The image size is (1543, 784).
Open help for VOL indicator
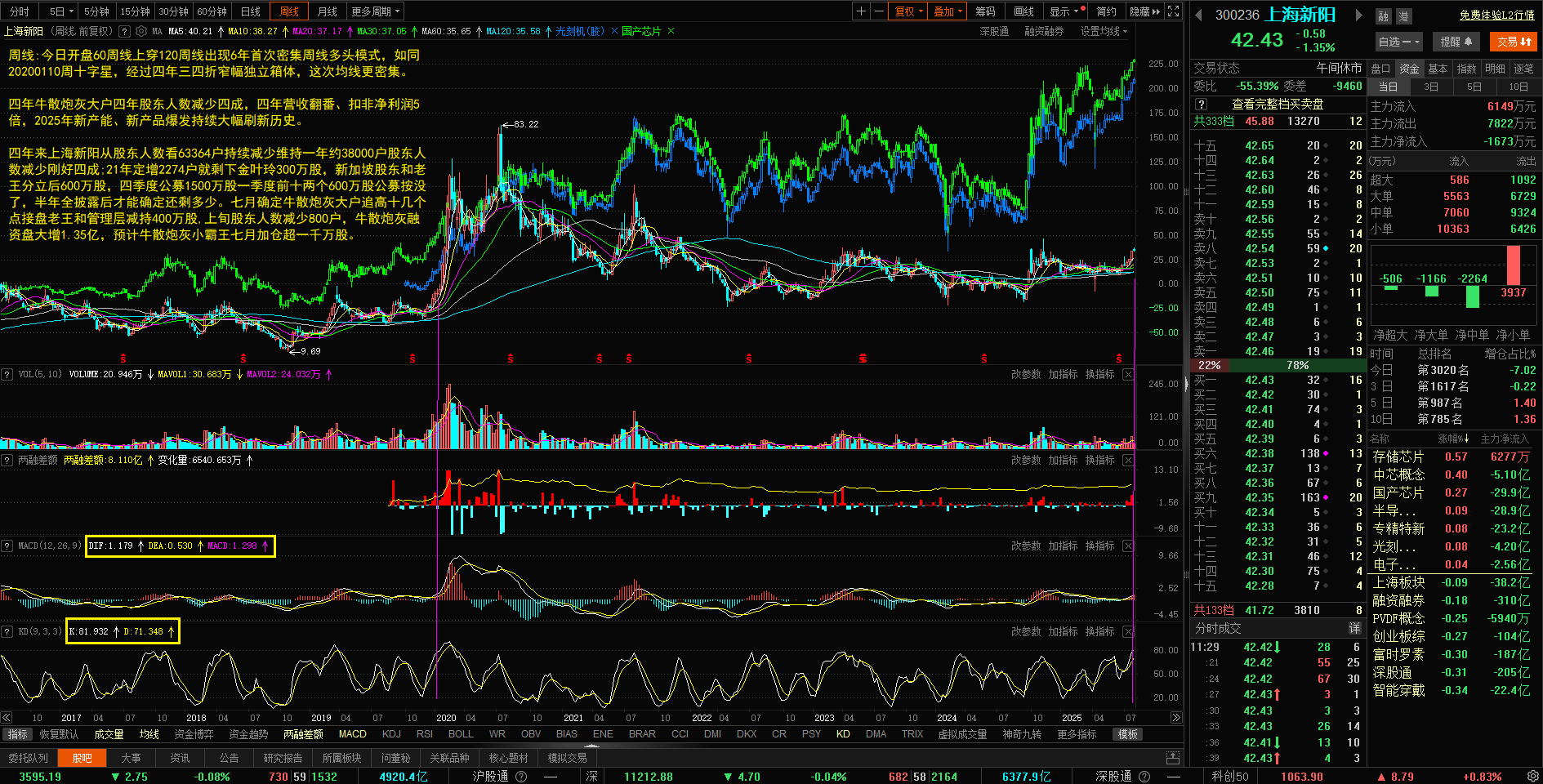7,374
